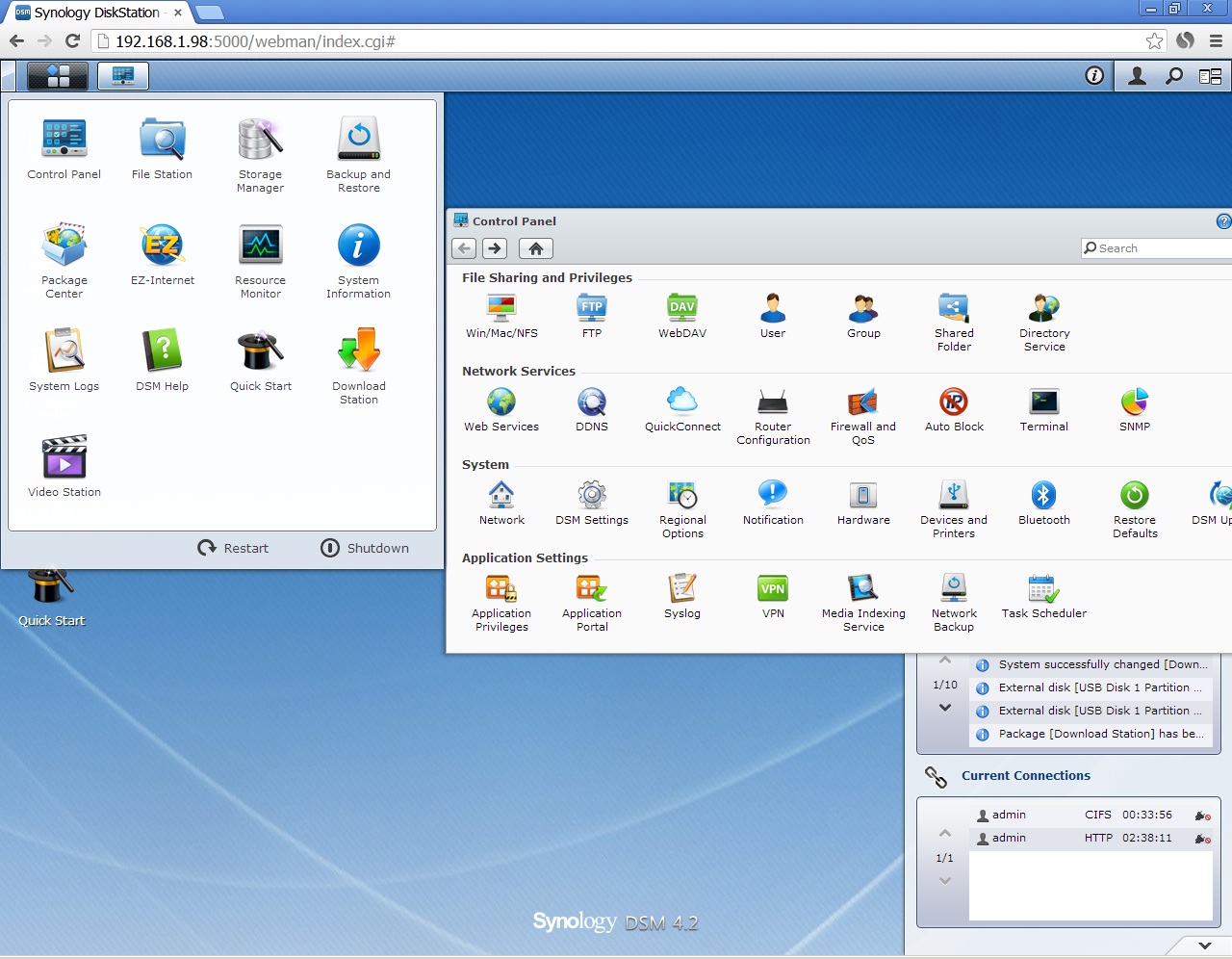
Task: Show next log page in widget
Action: tap(945, 708)
